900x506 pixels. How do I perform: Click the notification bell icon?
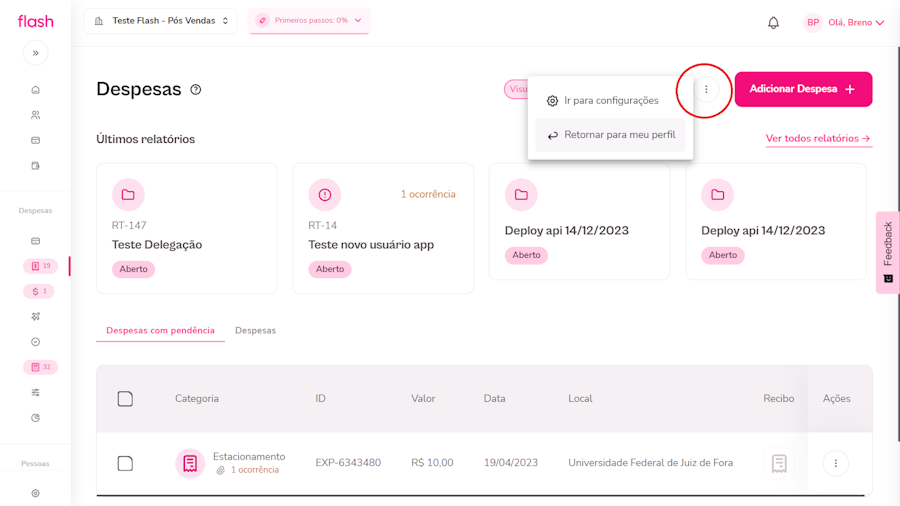[773, 22]
